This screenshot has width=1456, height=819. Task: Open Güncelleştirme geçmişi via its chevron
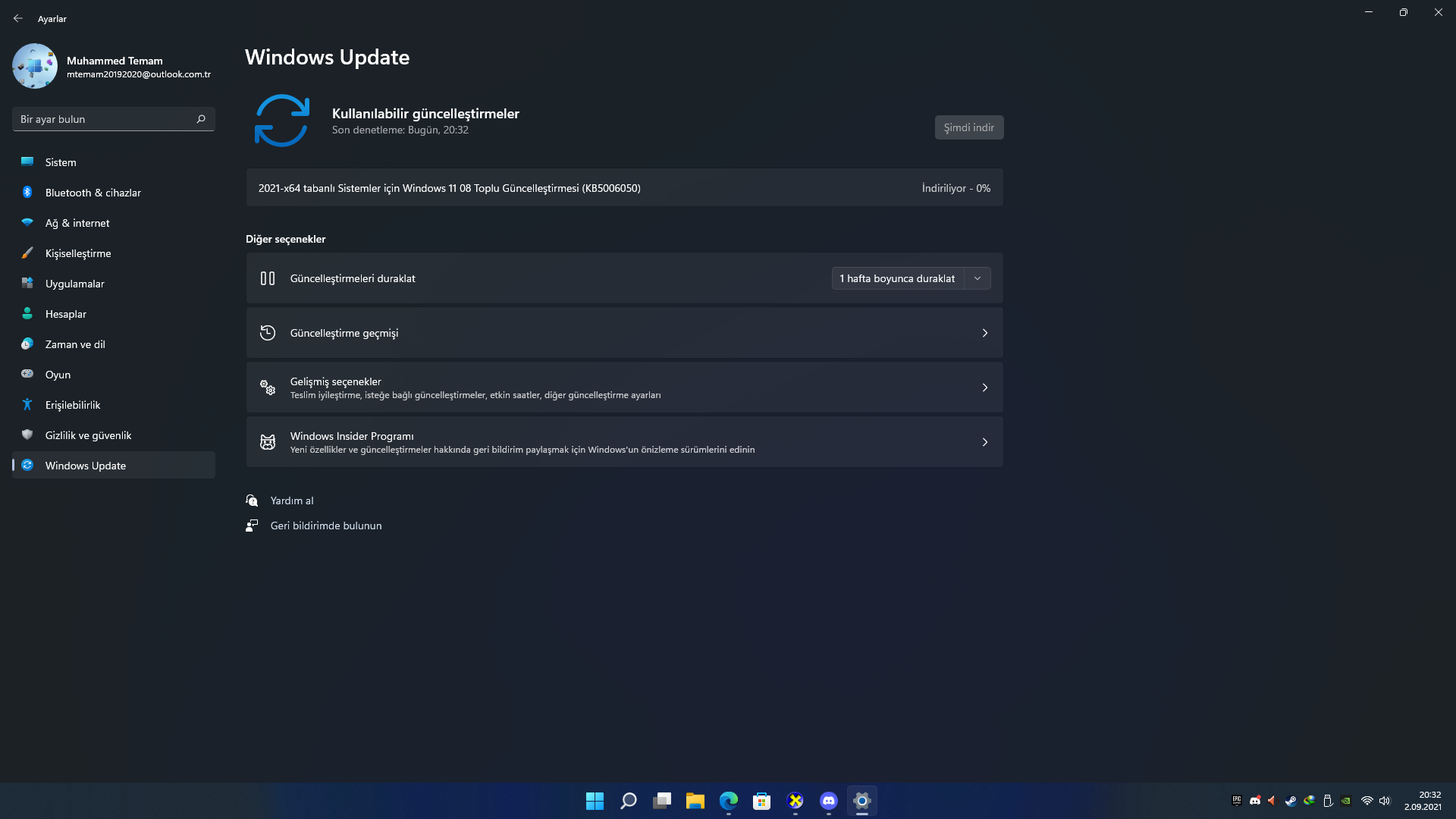click(984, 333)
